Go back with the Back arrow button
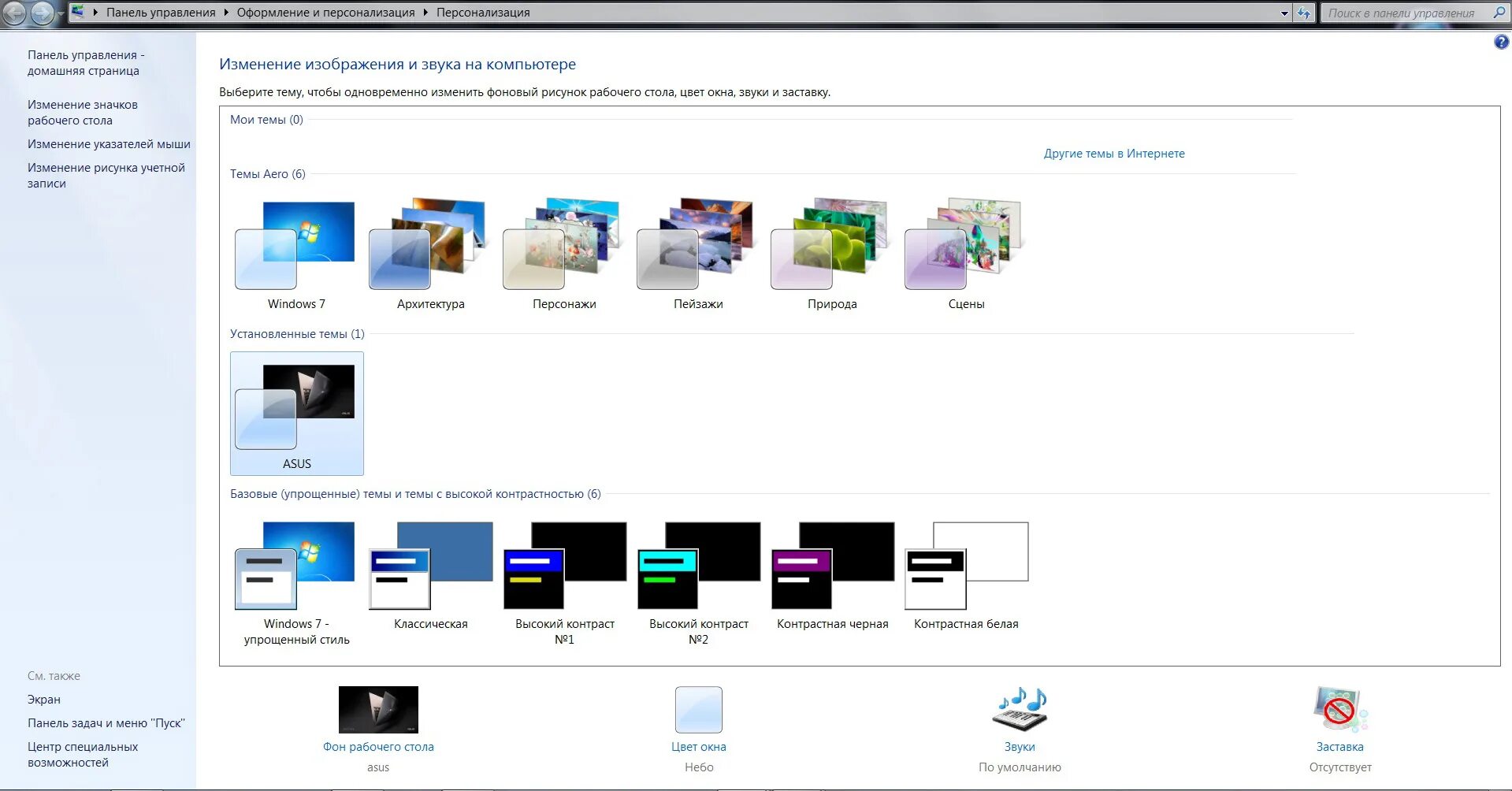The image size is (1512, 791). click(x=14, y=13)
